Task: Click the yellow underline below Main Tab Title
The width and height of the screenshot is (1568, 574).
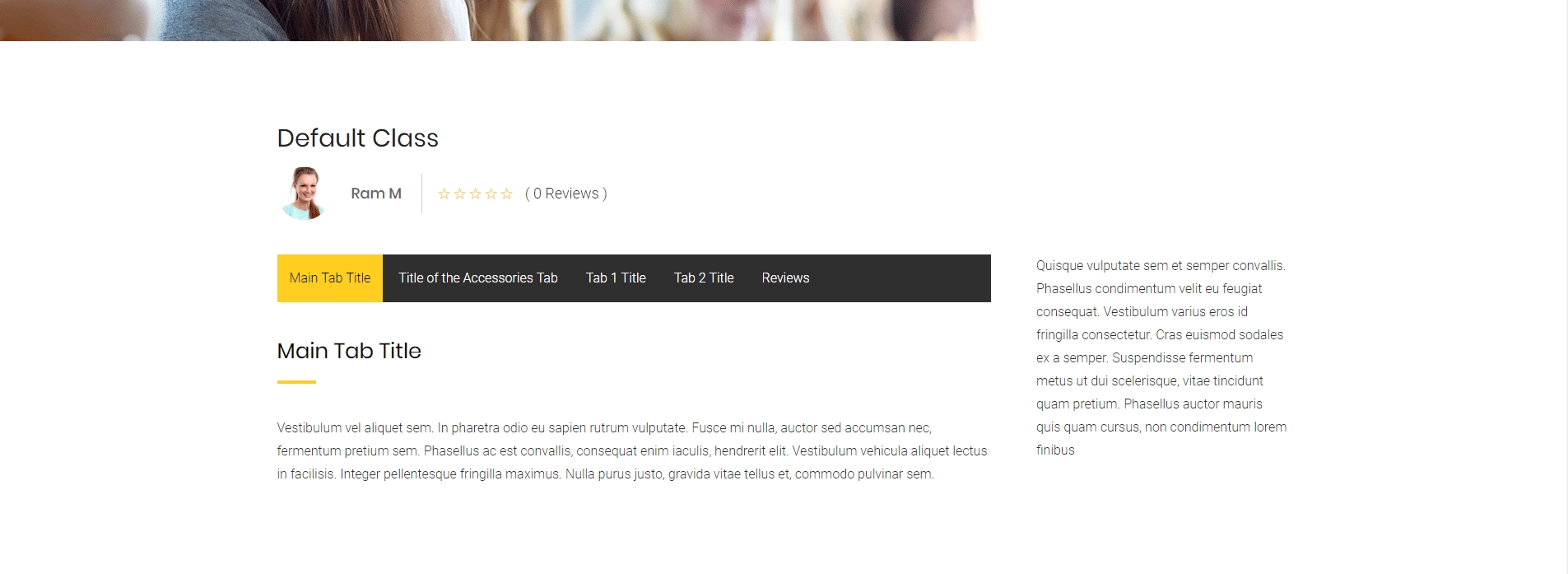Action: tap(296, 382)
